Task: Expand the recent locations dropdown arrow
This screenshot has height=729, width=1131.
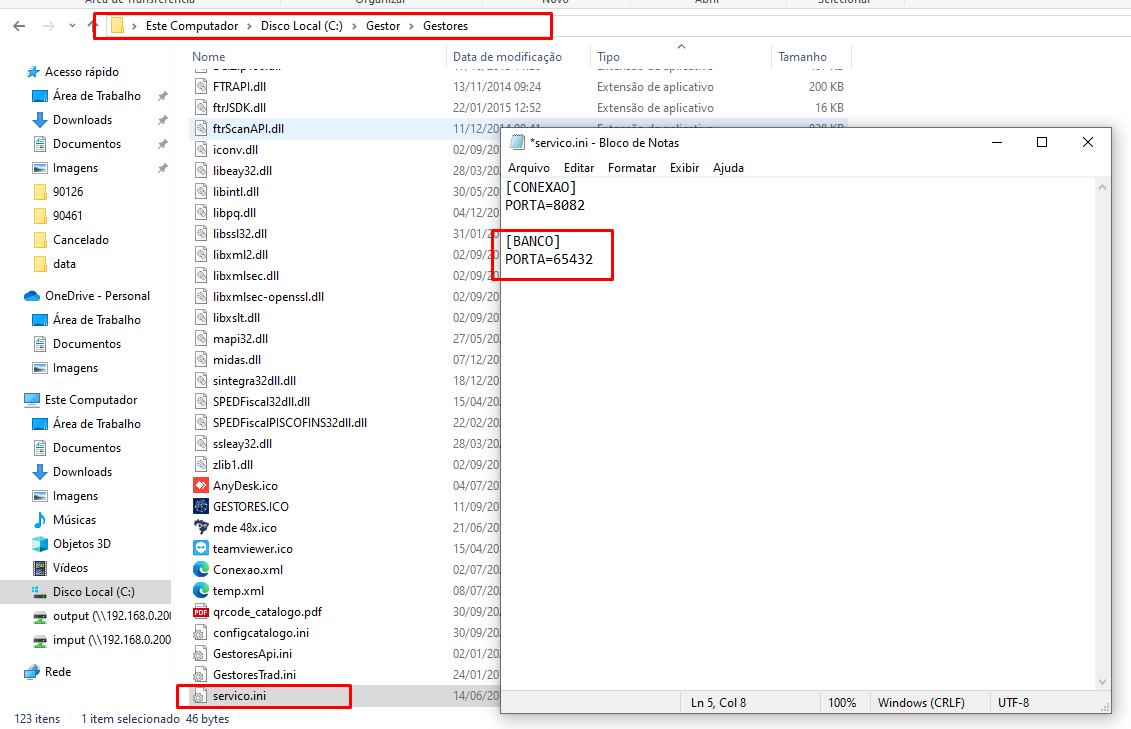Action: [70, 26]
